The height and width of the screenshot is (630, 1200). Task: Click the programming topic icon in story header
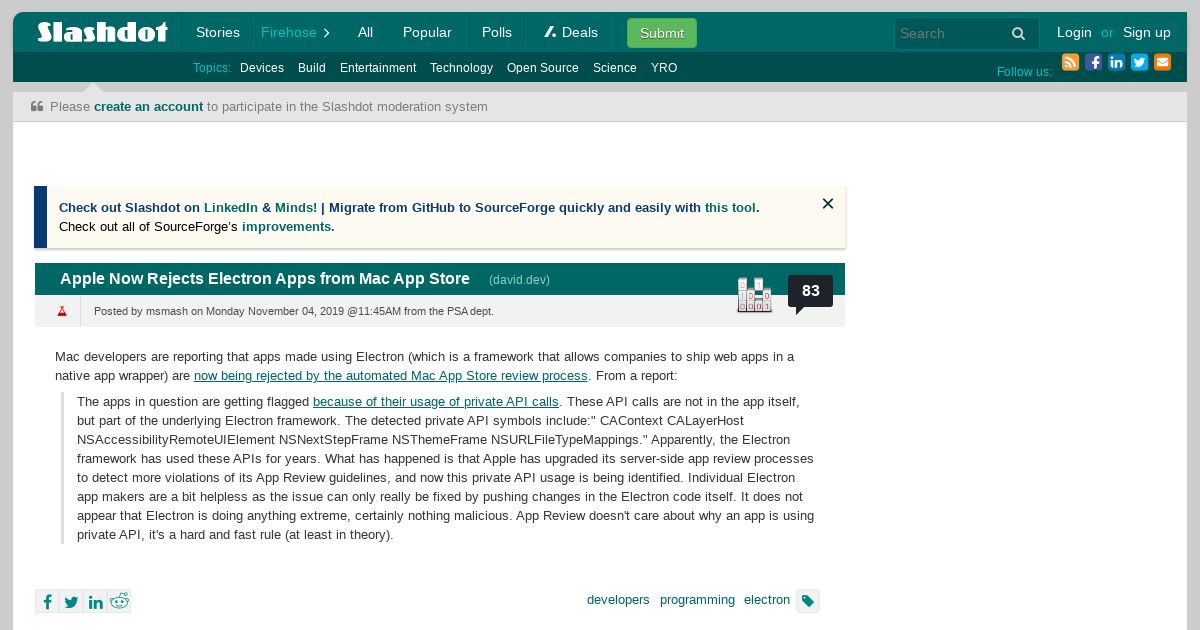(x=755, y=295)
